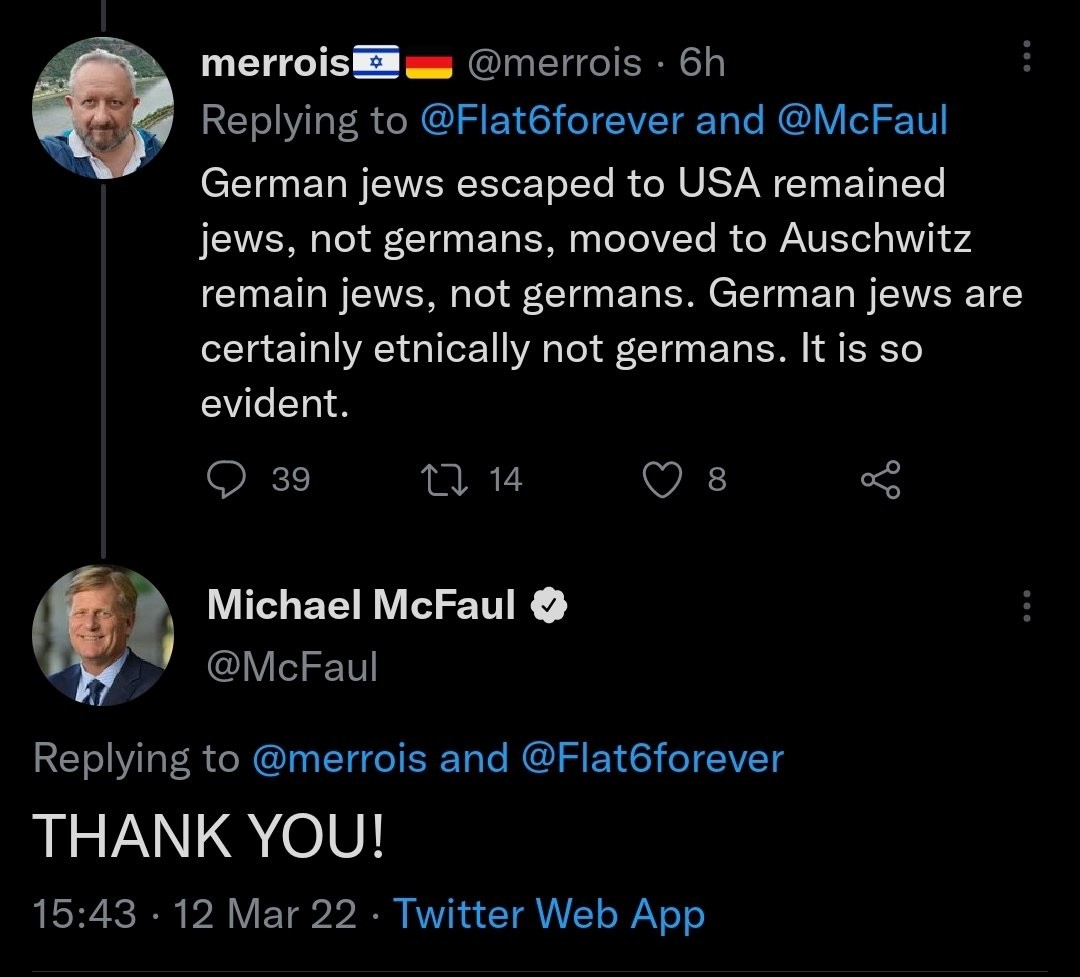Retweet the merrois tweet
1080x977 pixels.
(445, 480)
